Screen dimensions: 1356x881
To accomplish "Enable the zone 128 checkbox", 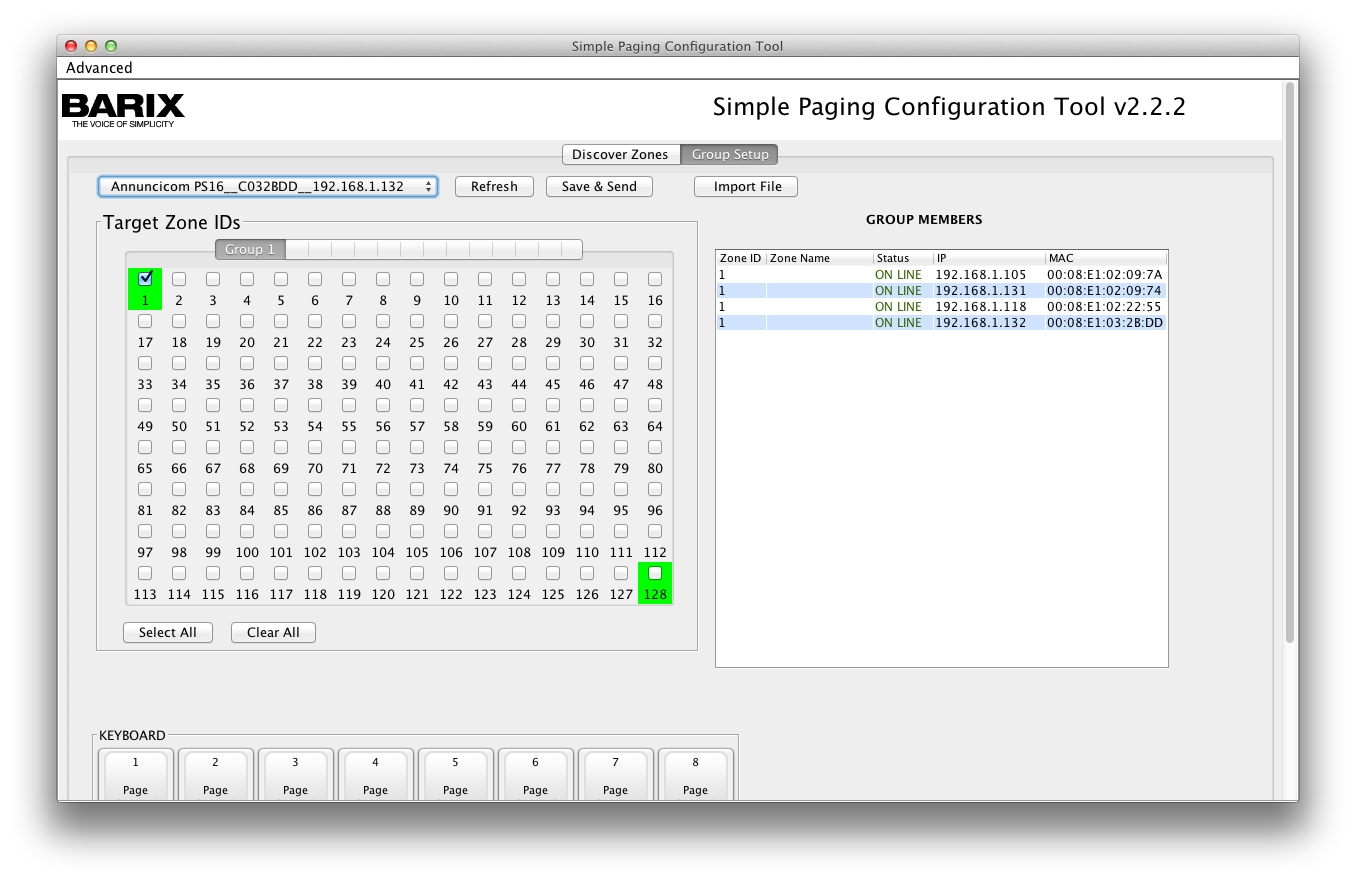I will [655, 573].
